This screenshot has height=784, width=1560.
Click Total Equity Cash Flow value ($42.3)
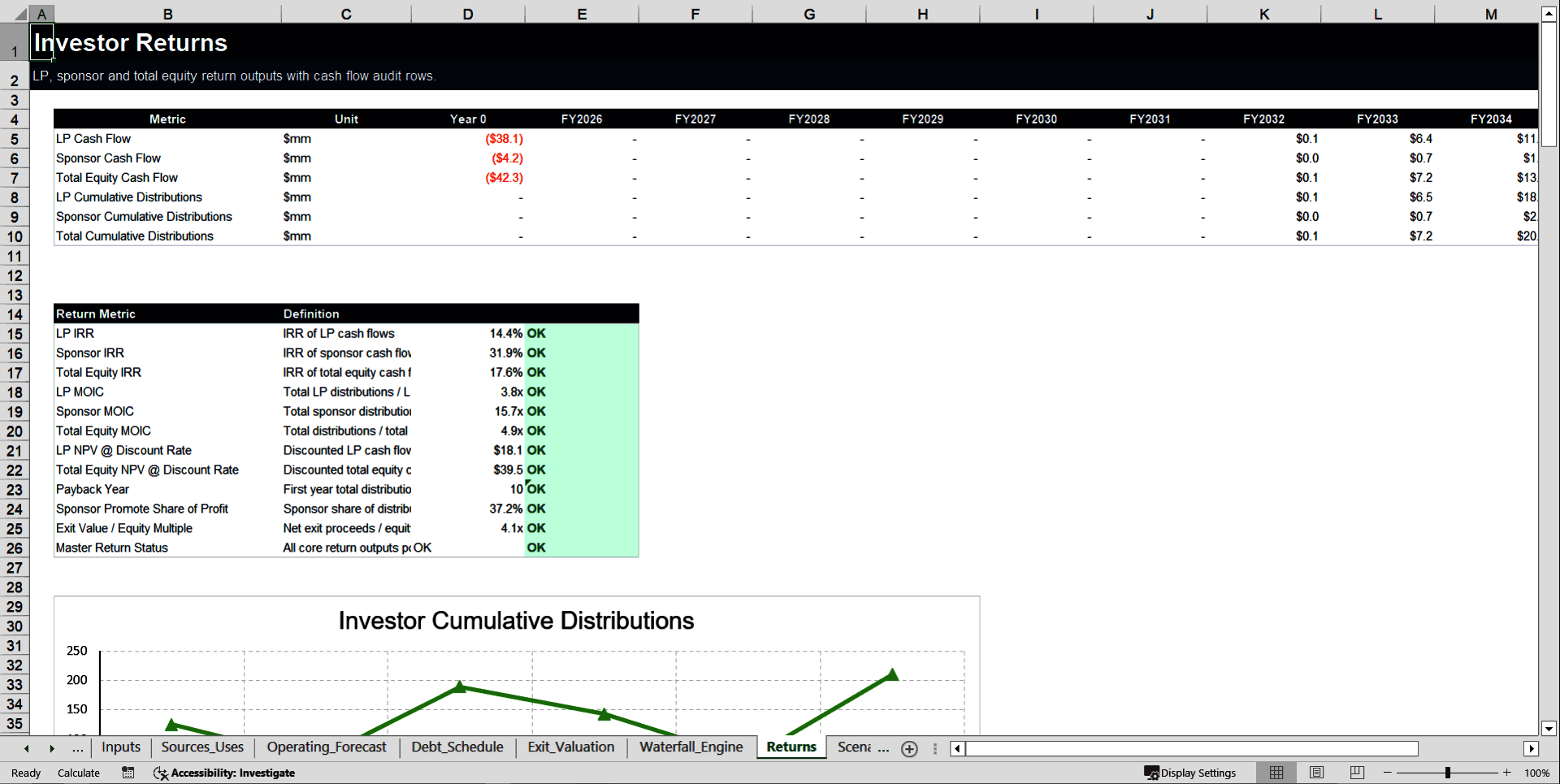[x=504, y=178]
